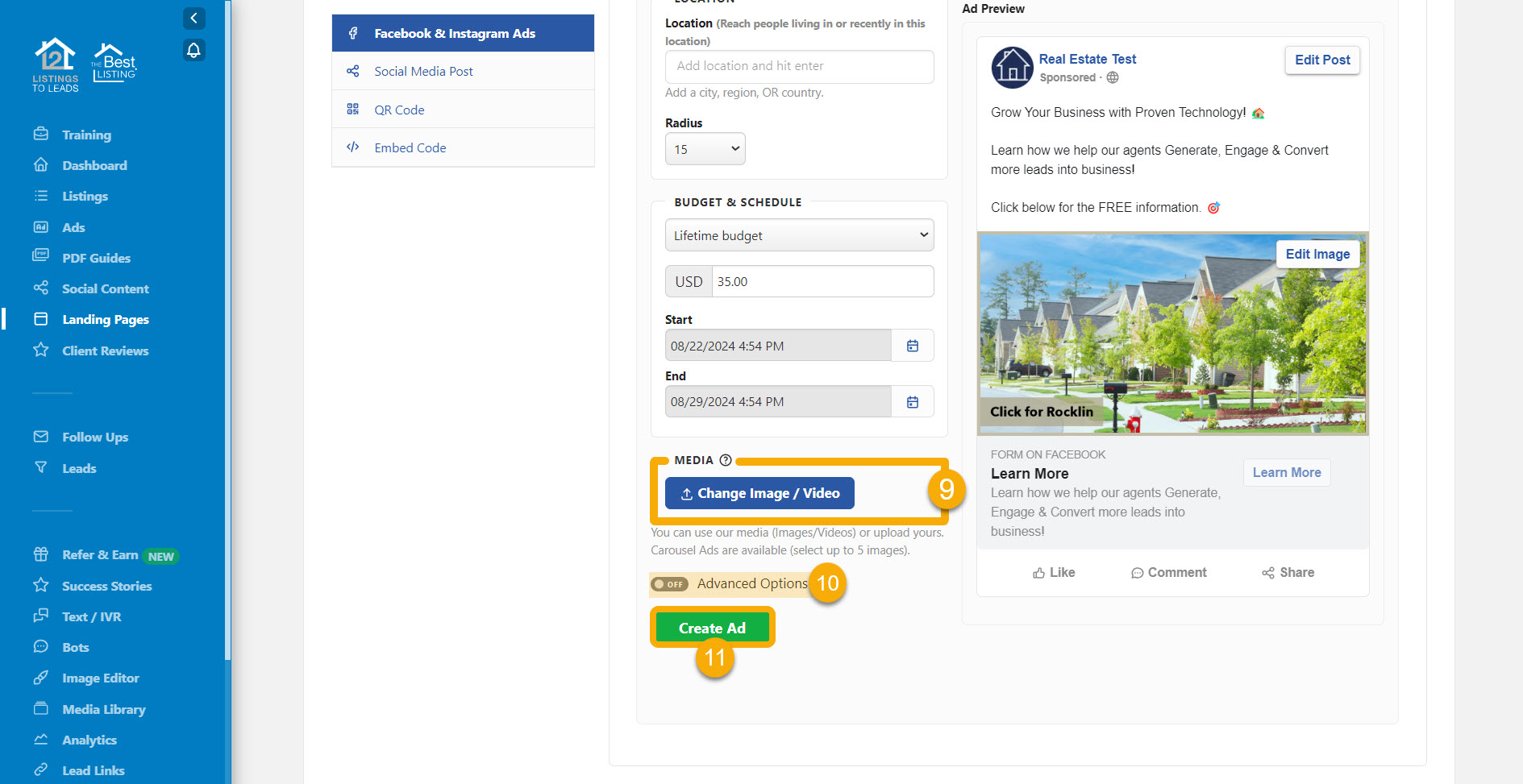1523x784 pixels.
Task: Open the Radius dropdown
Action: click(705, 149)
